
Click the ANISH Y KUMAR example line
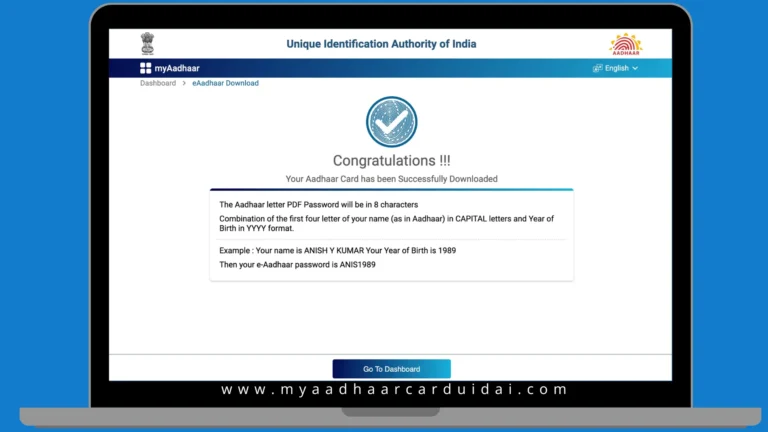(x=337, y=250)
